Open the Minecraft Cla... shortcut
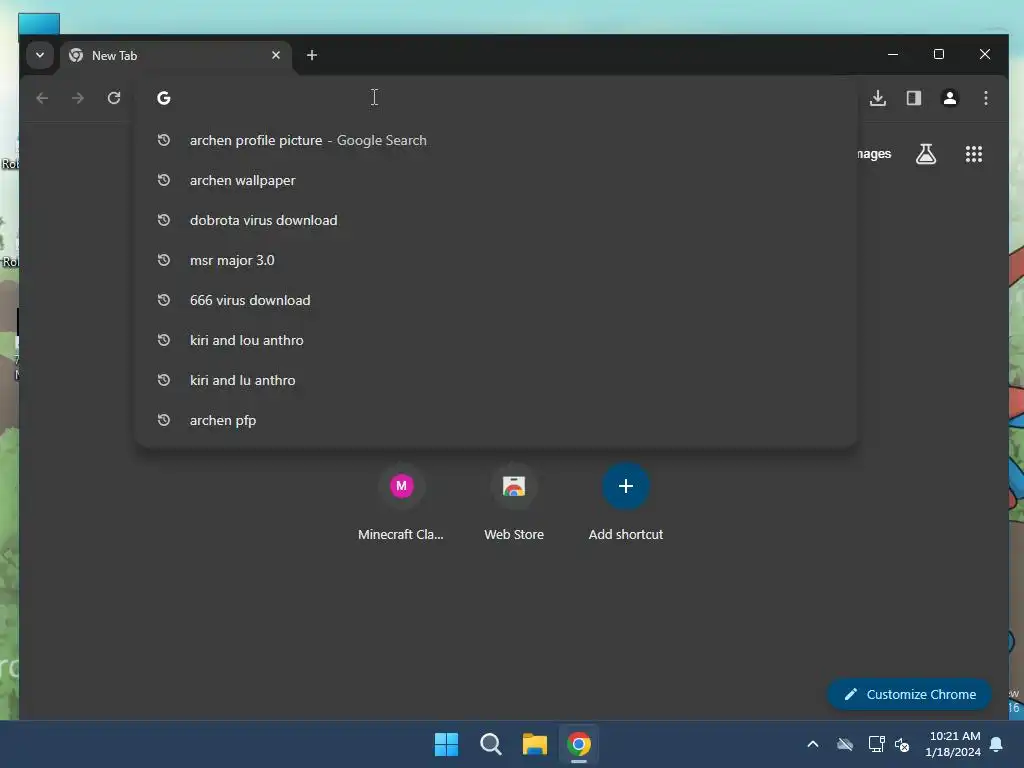This screenshot has width=1024, height=768. (x=401, y=503)
